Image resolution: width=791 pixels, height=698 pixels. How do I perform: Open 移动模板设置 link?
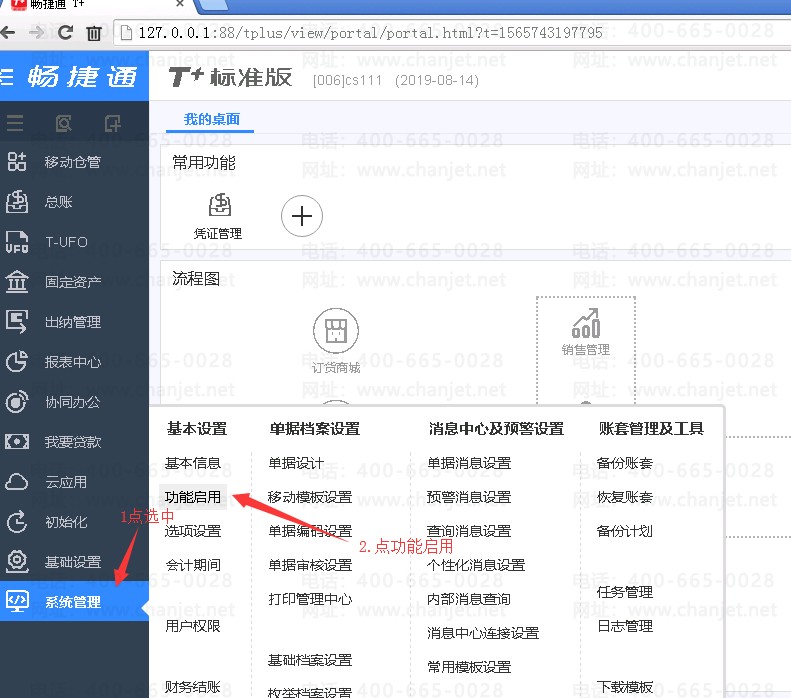point(310,497)
